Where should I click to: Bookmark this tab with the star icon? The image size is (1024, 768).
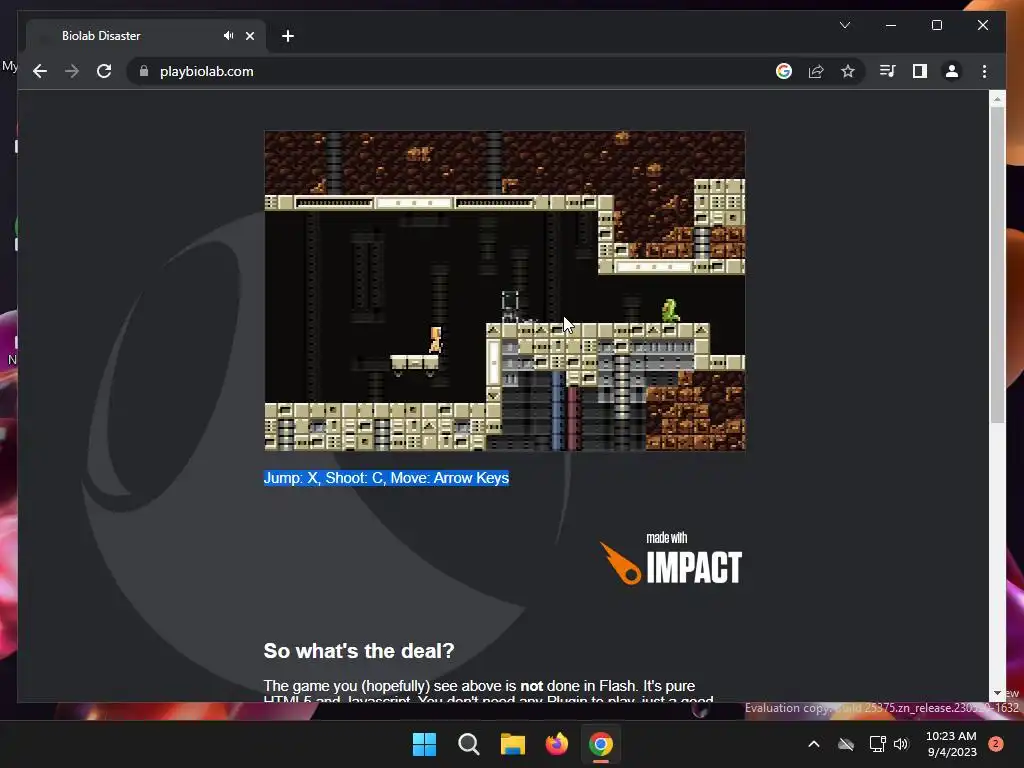(848, 71)
